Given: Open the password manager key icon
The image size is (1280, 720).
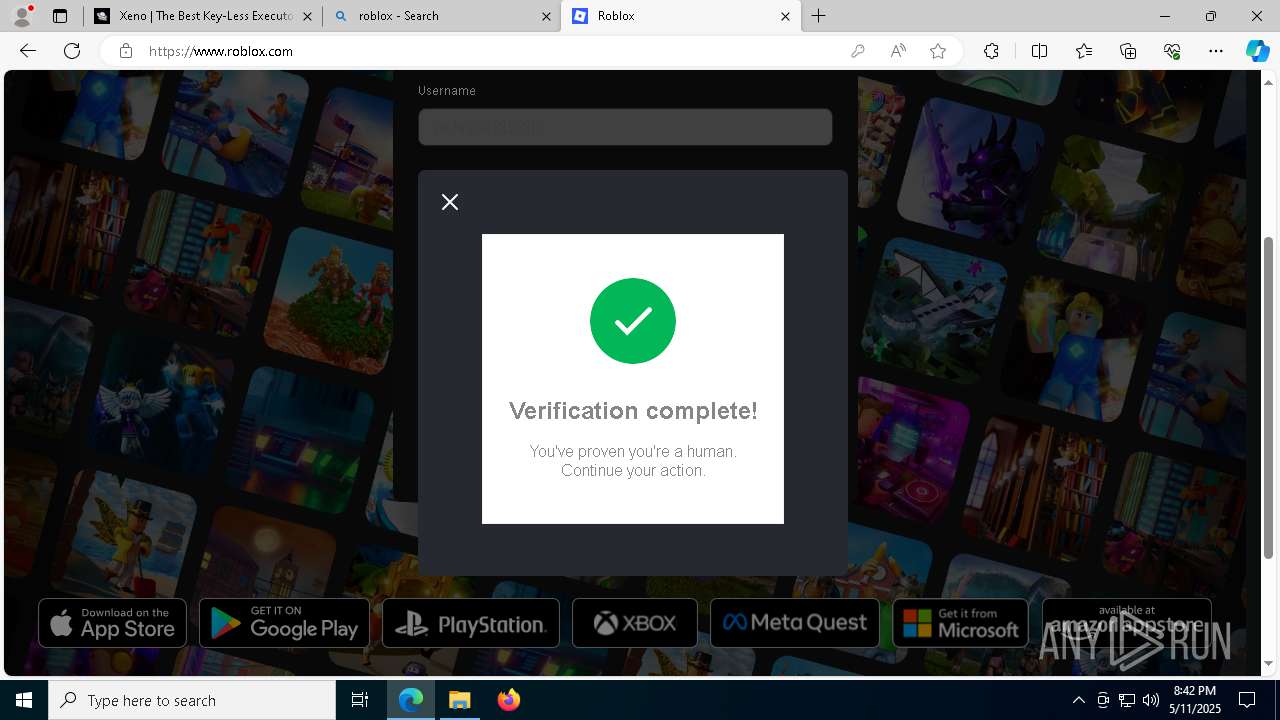Looking at the screenshot, I should pyautogui.click(x=857, y=51).
